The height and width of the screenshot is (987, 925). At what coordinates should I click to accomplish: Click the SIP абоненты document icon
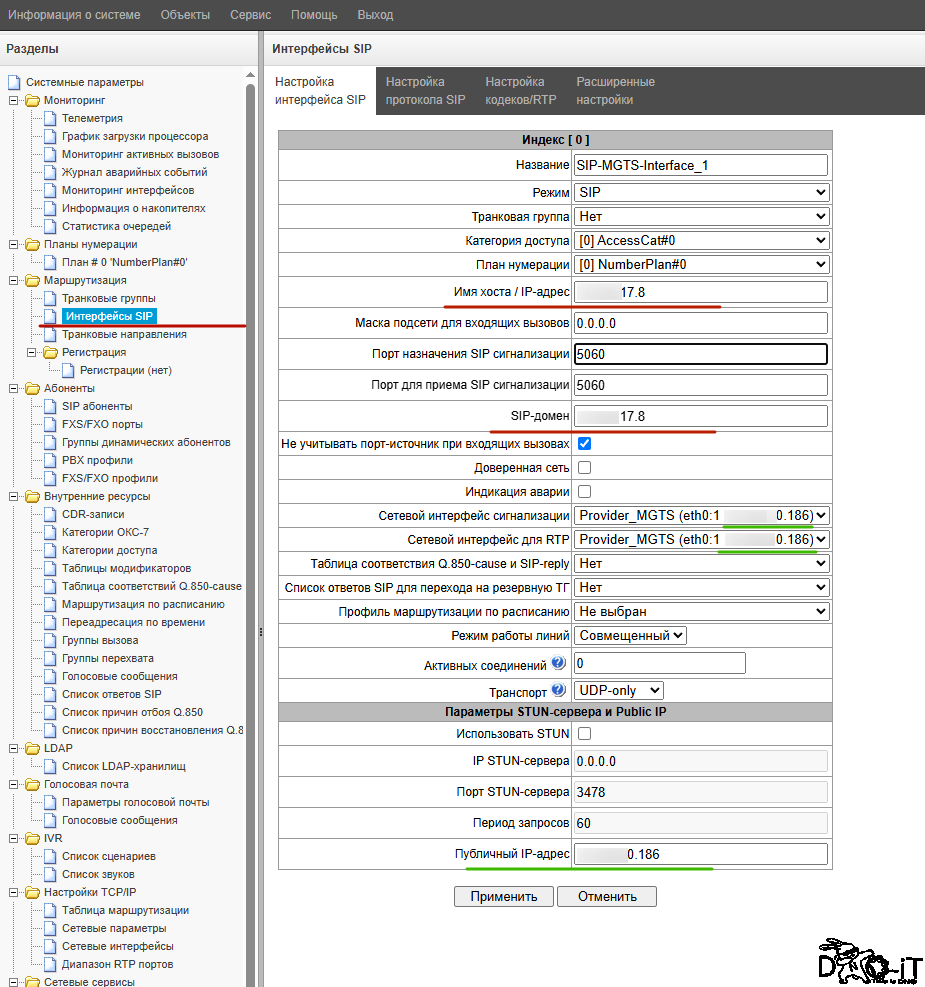(50, 407)
